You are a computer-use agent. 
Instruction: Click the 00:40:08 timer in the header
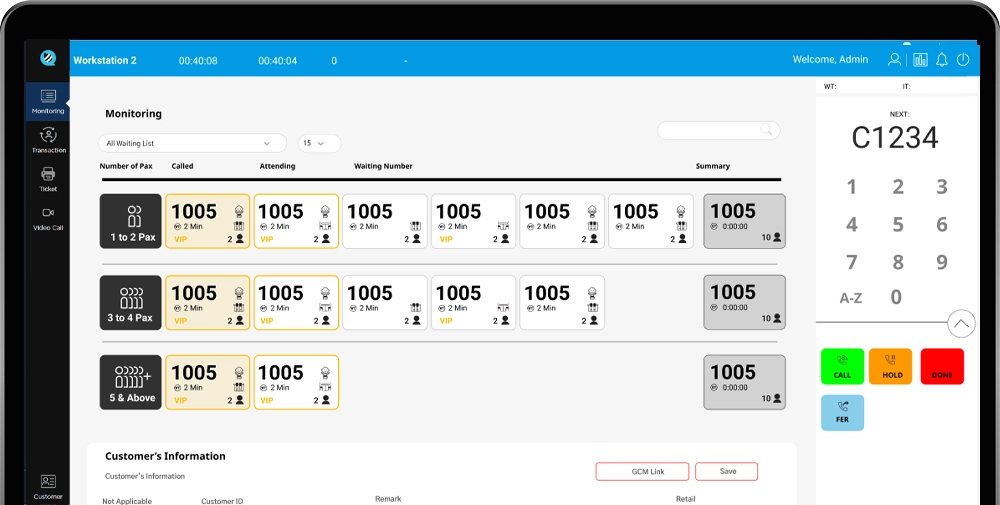click(198, 61)
